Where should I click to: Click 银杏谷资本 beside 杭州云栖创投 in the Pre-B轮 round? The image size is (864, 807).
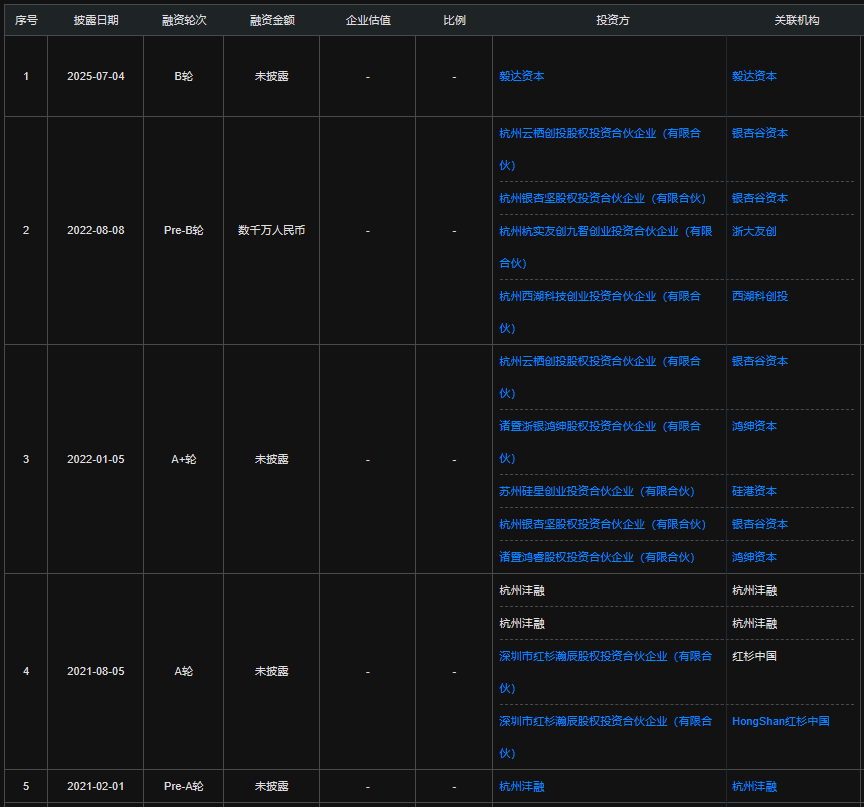759,133
